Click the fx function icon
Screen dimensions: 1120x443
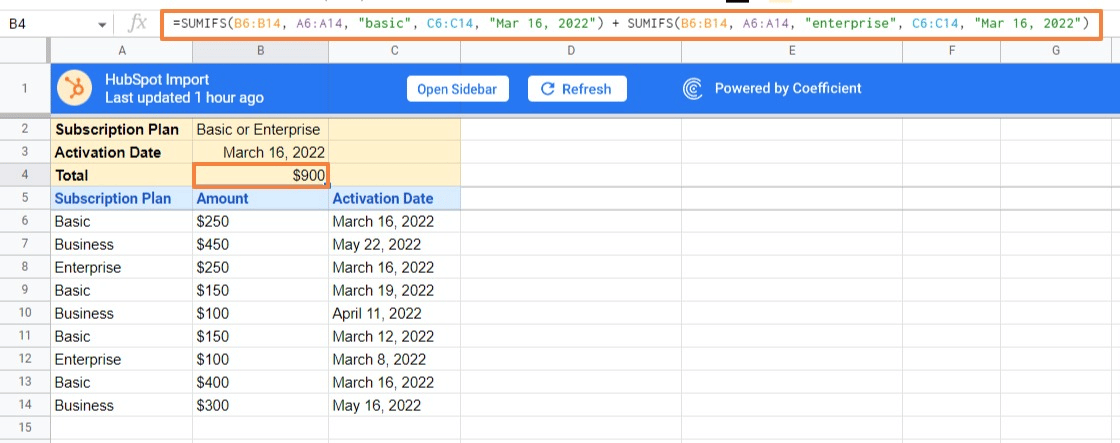139,23
